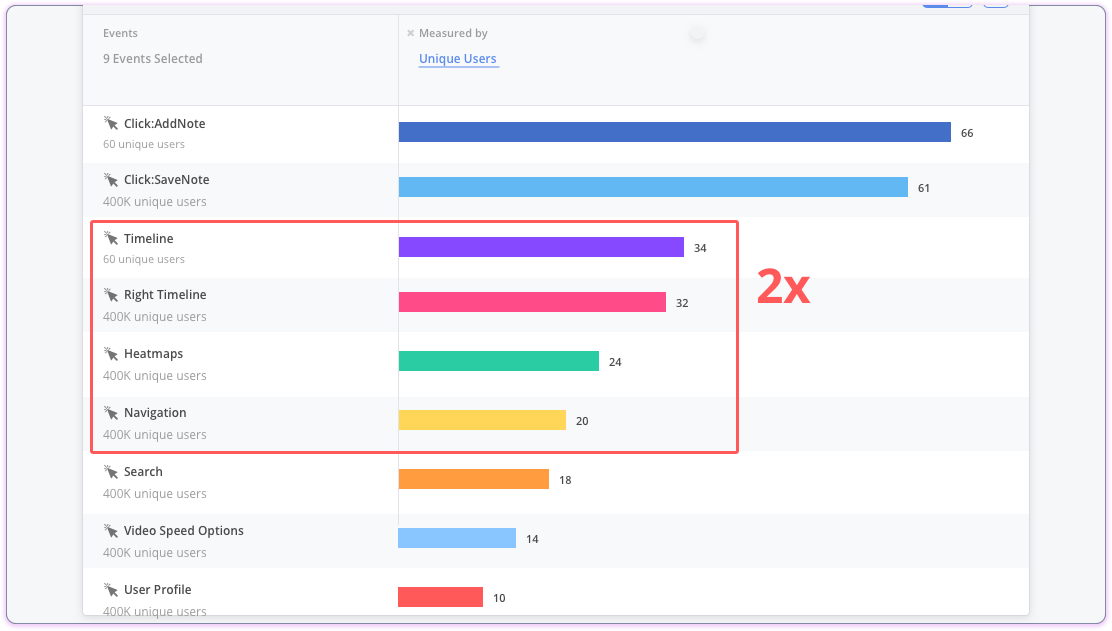The width and height of the screenshot is (1112, 631).
Task: Click the cursor icon beside Click:SaveNote
Action: pos(111,179)
